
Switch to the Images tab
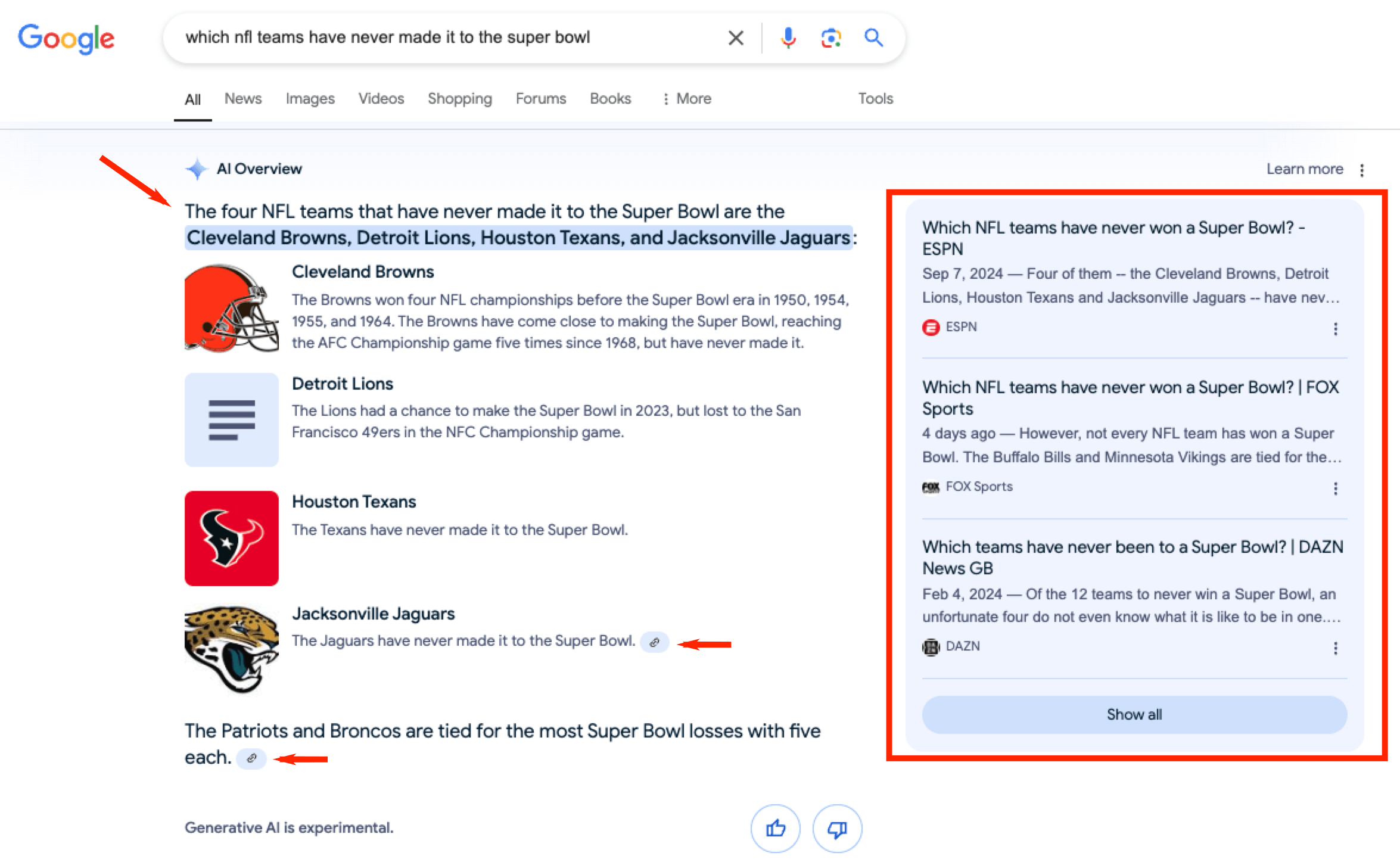click(x=310, y=98)
